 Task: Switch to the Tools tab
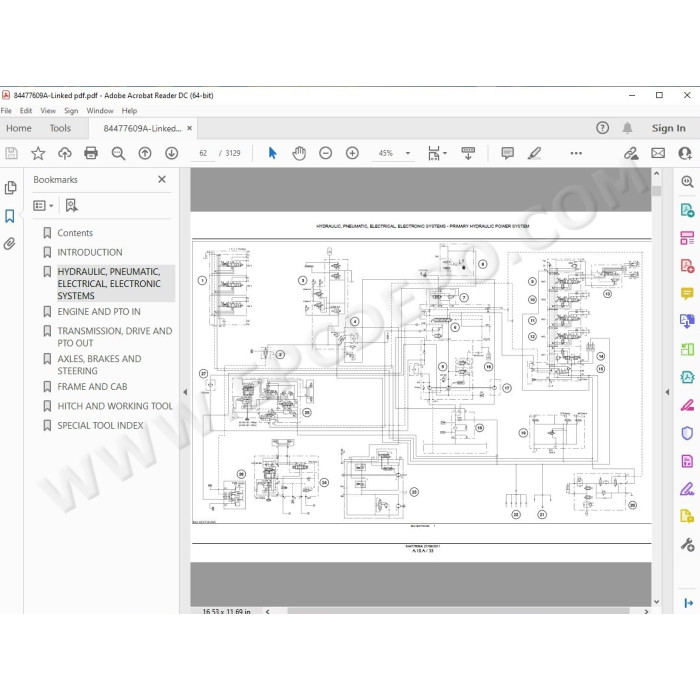[60, 128]
